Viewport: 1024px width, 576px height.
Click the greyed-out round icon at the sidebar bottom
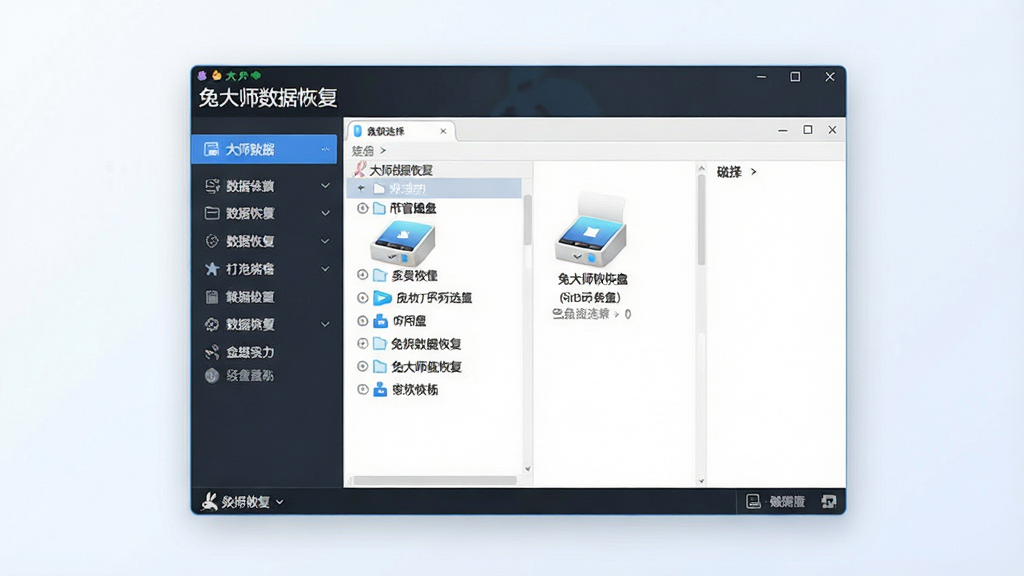click(212, 376)
